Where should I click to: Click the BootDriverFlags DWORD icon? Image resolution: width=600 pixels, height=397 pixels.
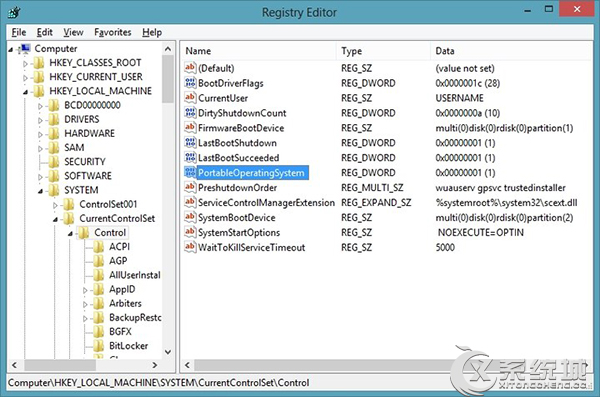point(190,83)
